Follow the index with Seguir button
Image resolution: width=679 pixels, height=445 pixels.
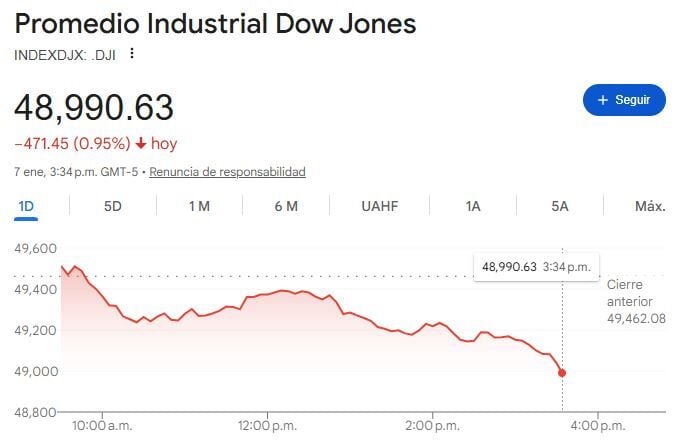click(x=623, y=100)
